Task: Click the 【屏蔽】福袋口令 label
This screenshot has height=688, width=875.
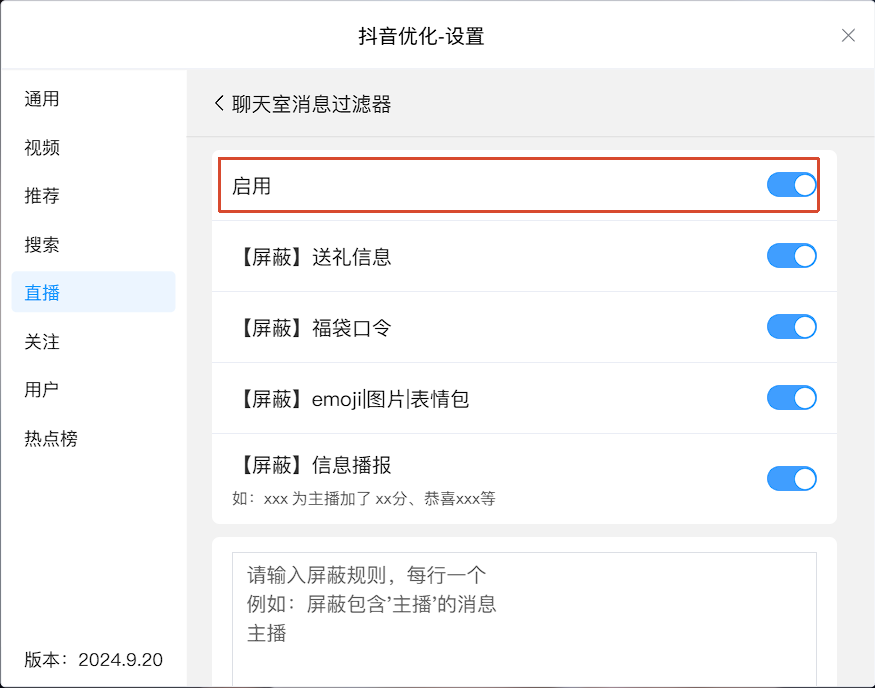Action: [312, 328]
